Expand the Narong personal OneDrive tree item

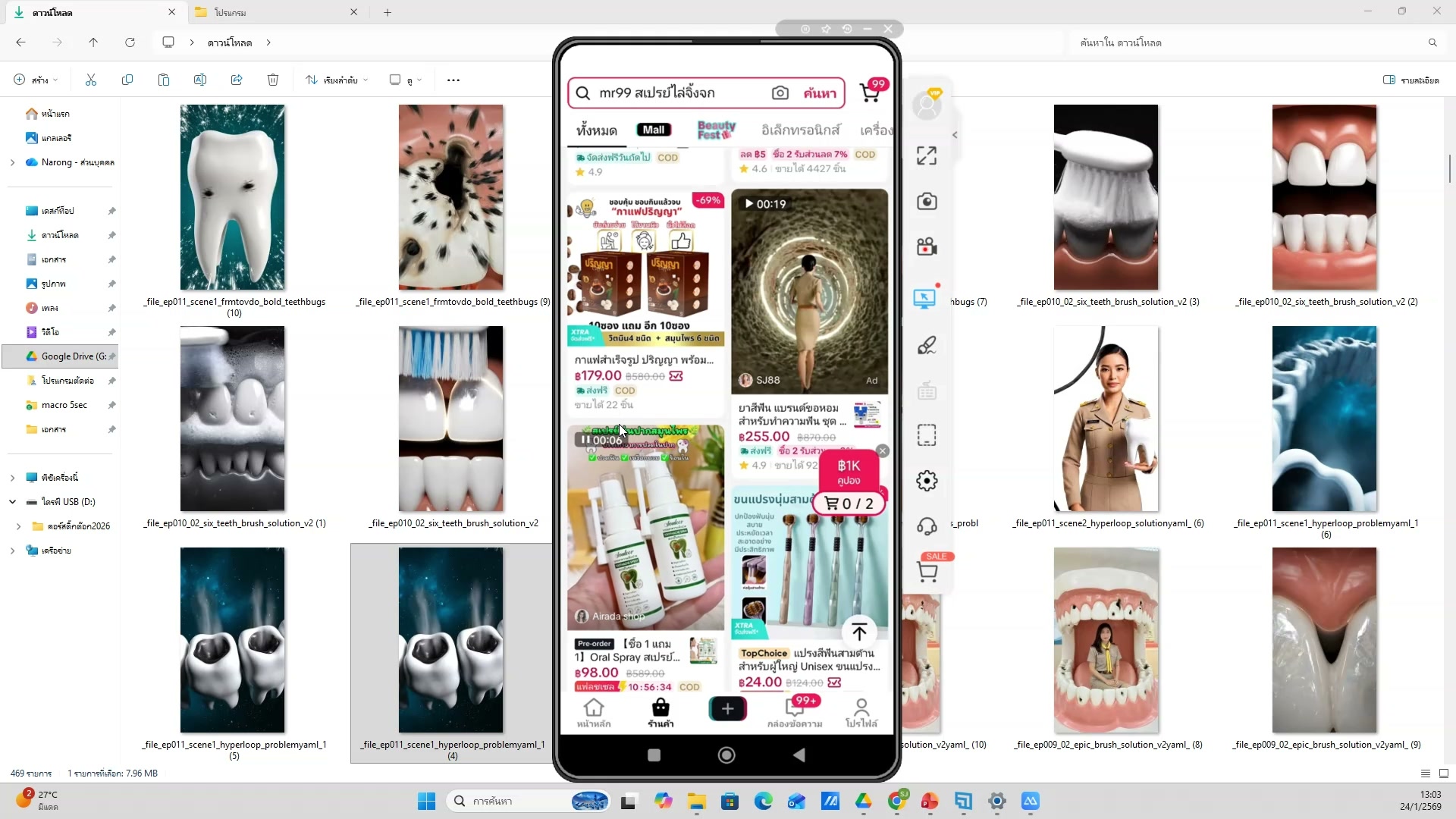click(x=12, y=162)
